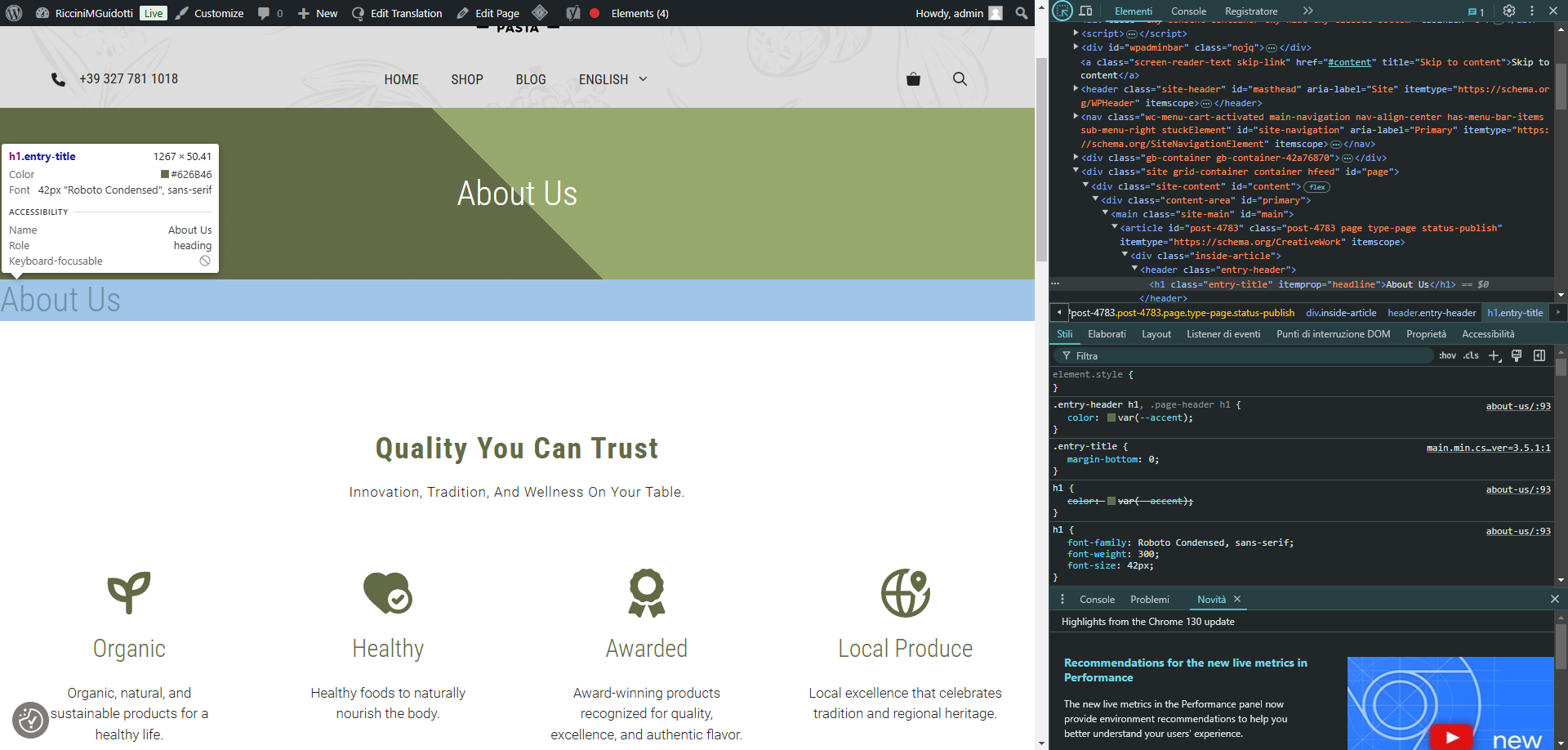This screenshot has height=750, width=1568.
Task: Close the DevTools bottom drawer
Action: click(x=1555, y=600)
